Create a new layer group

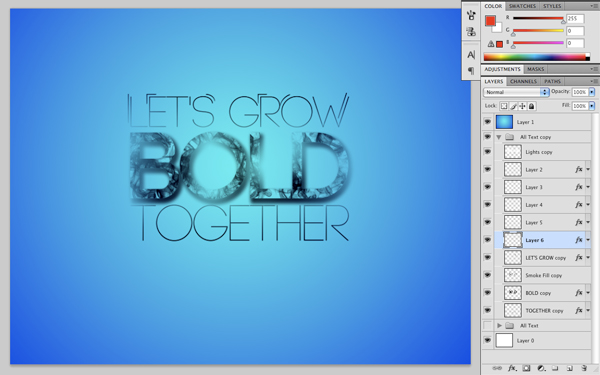coord(555,368)
